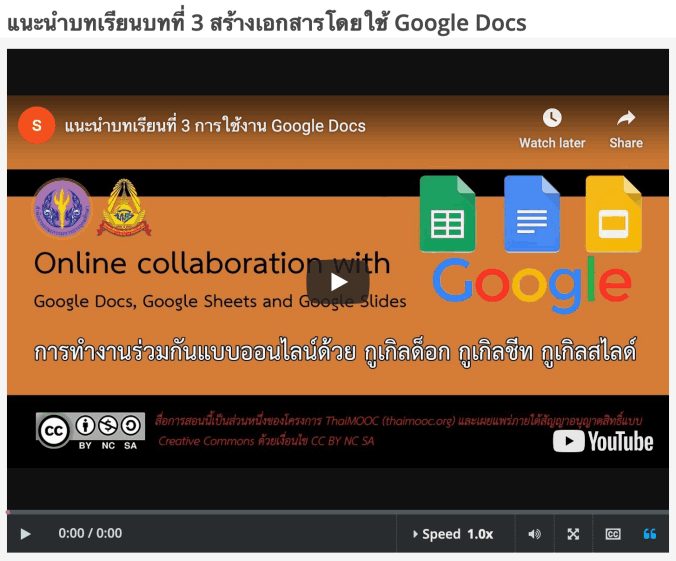Enter fullscreen with the expand arrows icon

573,534
